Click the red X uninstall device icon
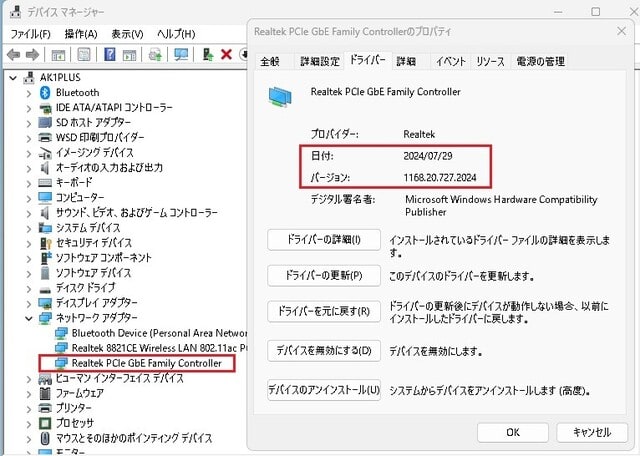Viewport: 640px width, 456px height. coord(226,54)
